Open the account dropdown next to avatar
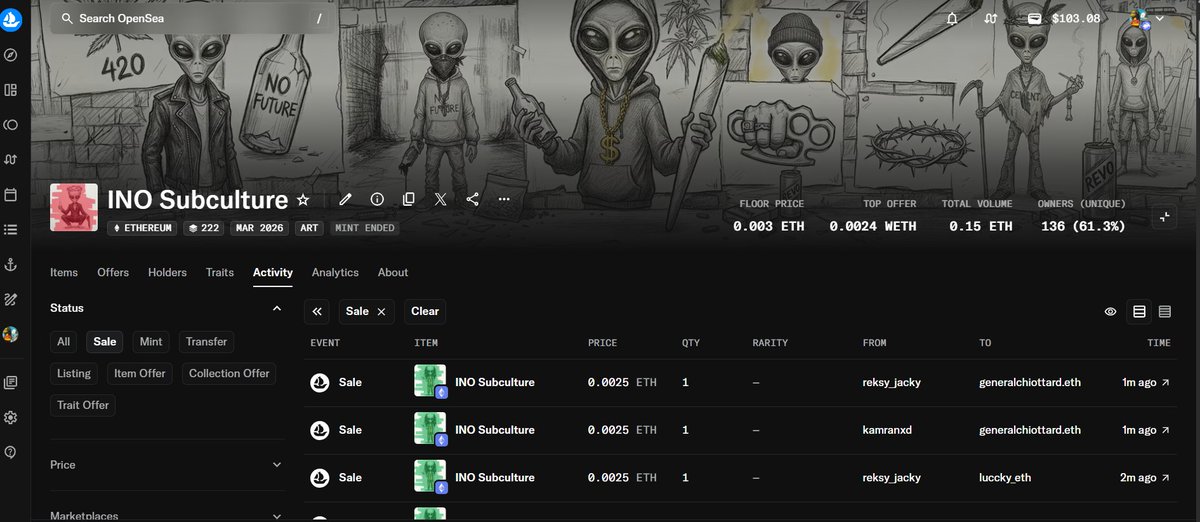 tap(1160, 18)
